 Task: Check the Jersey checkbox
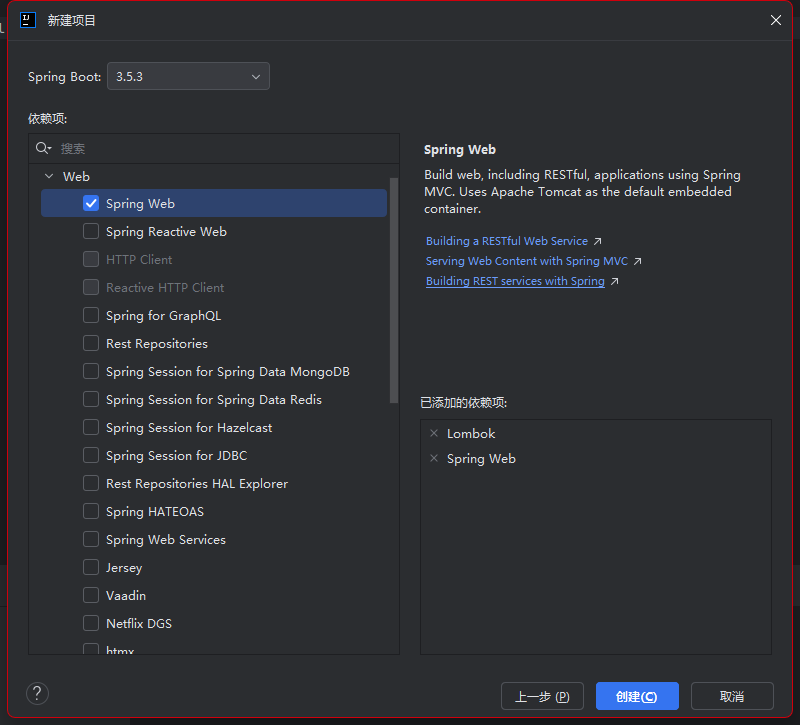pyautogui.click(x=91, y=567)
